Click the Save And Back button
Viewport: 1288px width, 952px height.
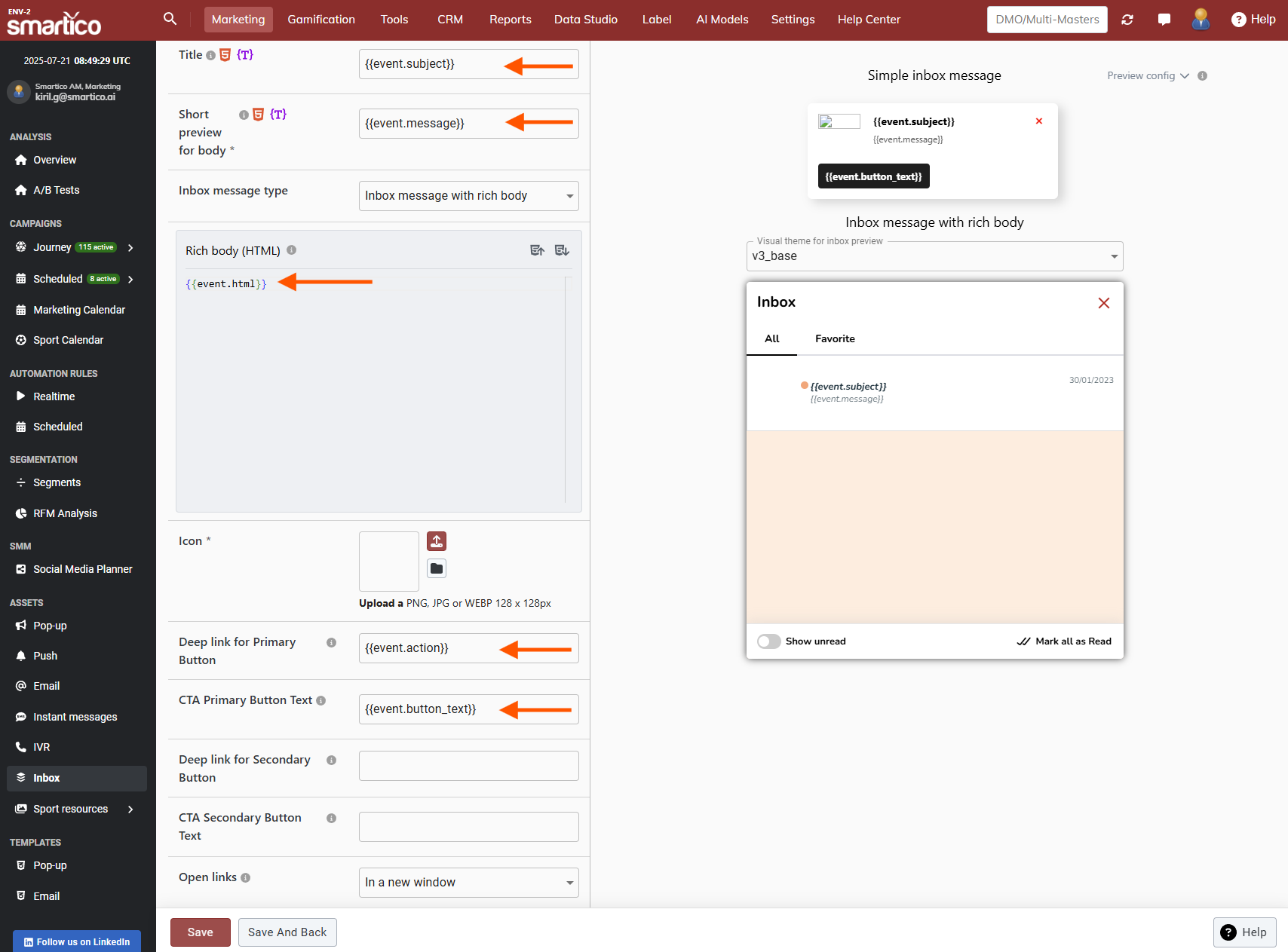(x=287, y=932)
